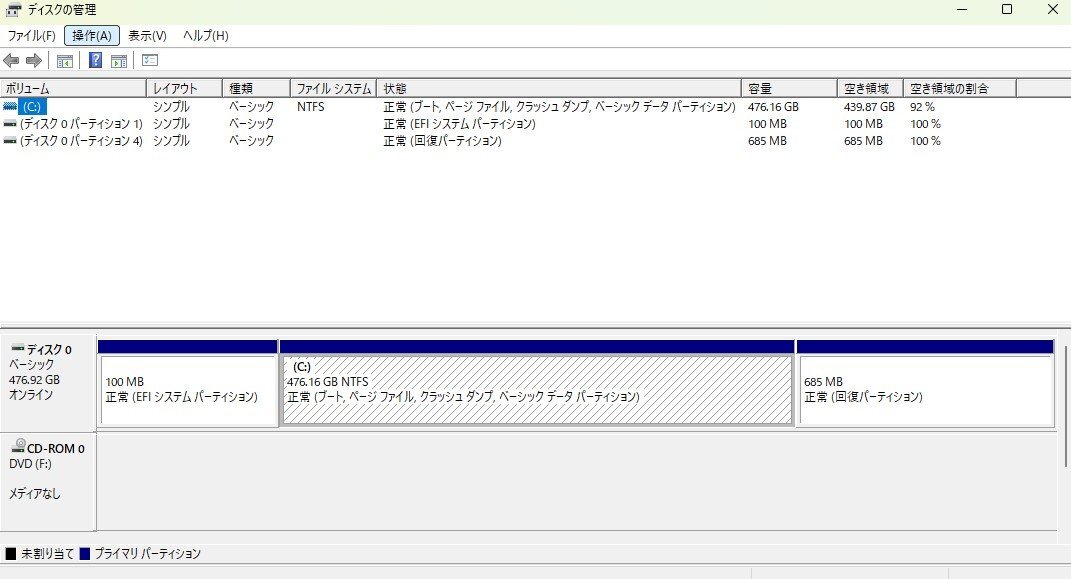Screen dimensions: 1071x579
Task: Click the 476.16 GB capacity cell
Action: 773,107
